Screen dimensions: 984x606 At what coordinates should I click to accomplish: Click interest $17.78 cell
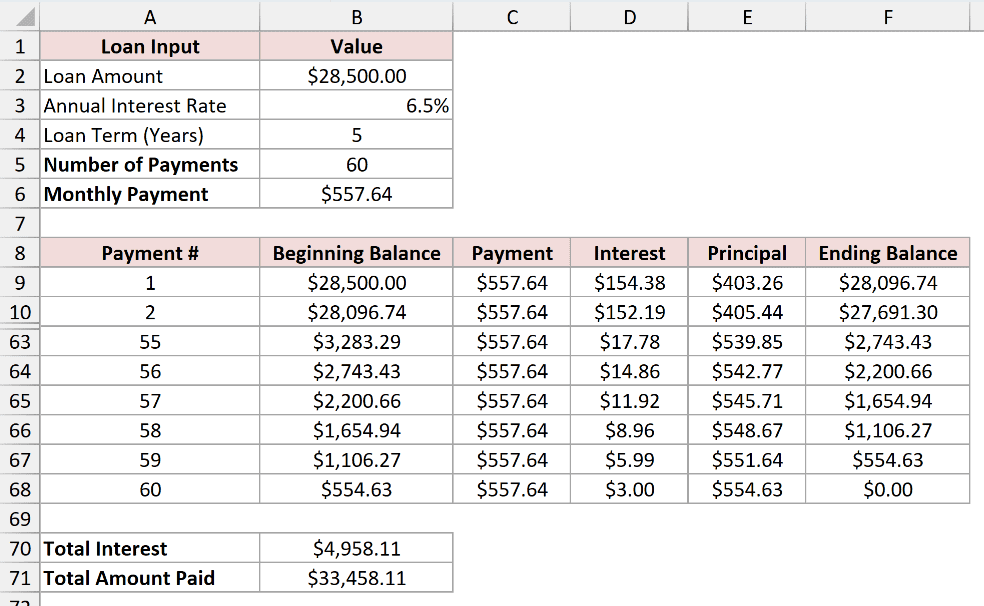click(x=629, y=341)
